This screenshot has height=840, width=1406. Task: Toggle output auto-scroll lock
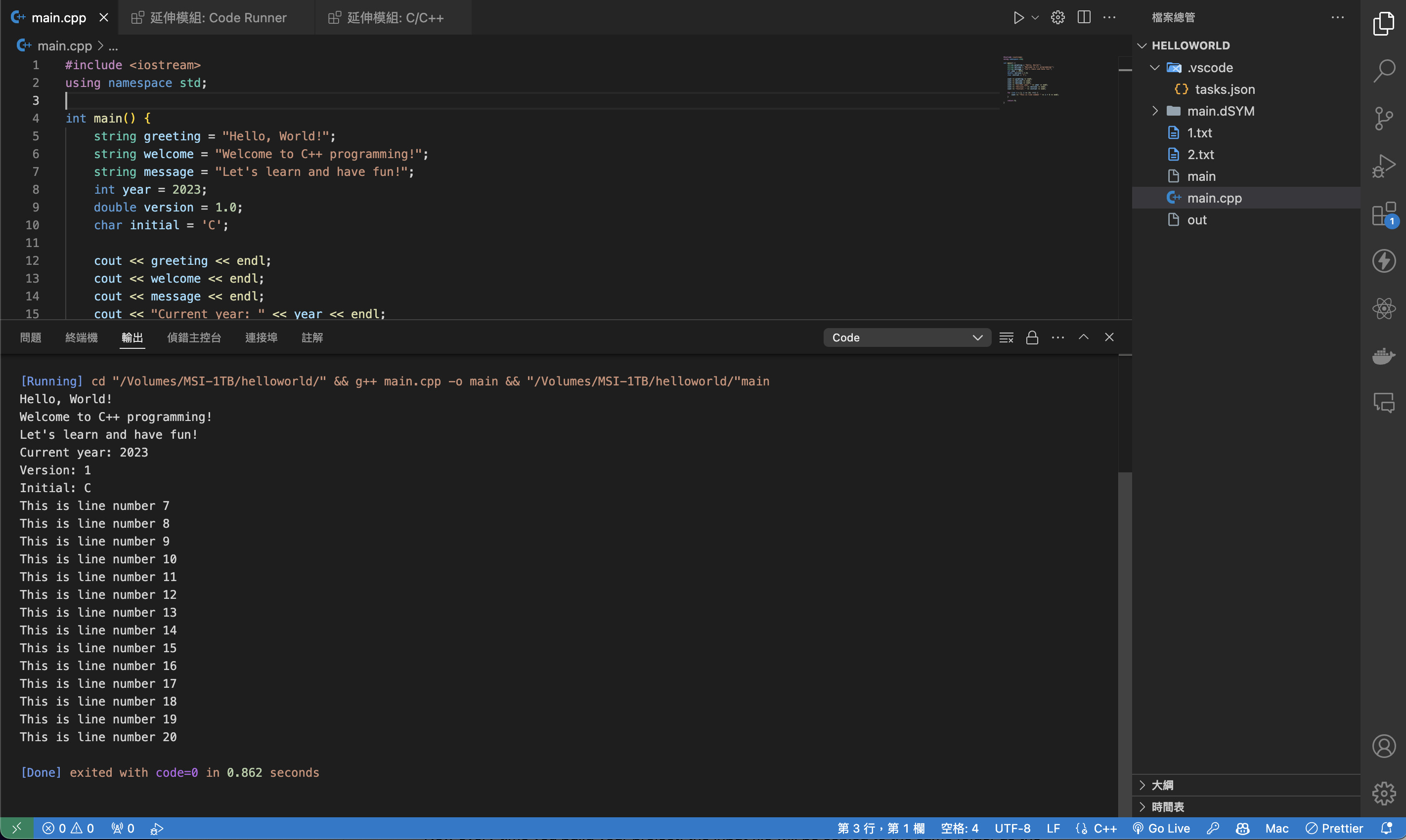tap(1032, 337)
